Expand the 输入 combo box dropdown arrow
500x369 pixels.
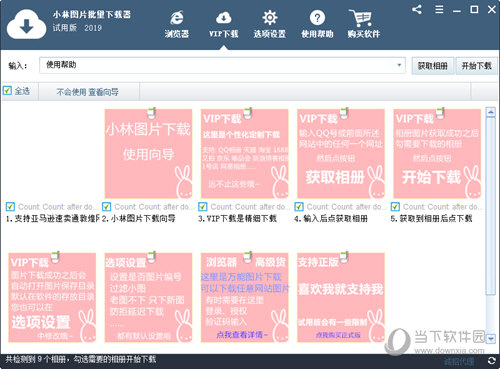tap(399, 65)
